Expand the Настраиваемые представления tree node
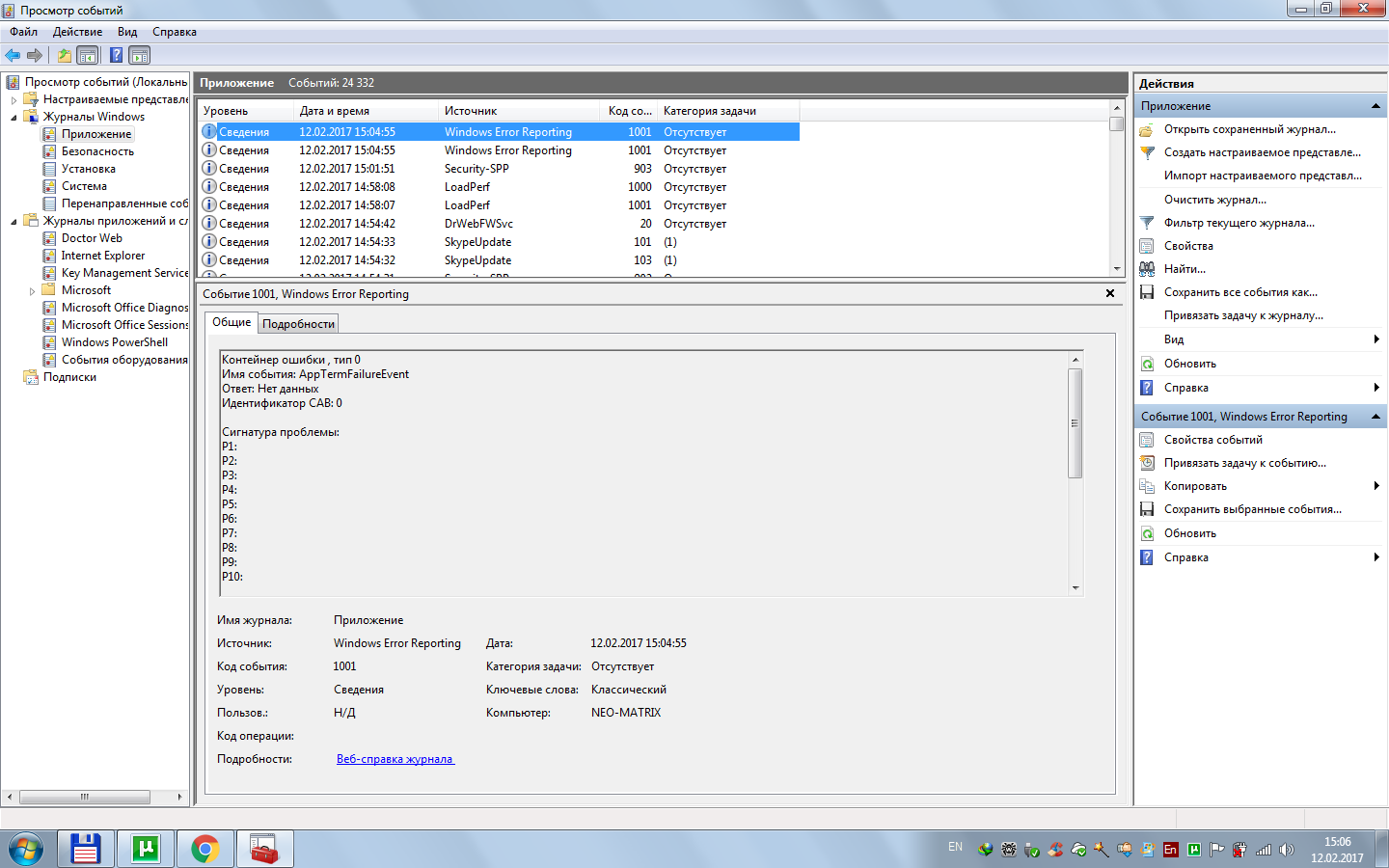Image resolution: width=1389 pixels, height=868 pixels. click(14, 99)
